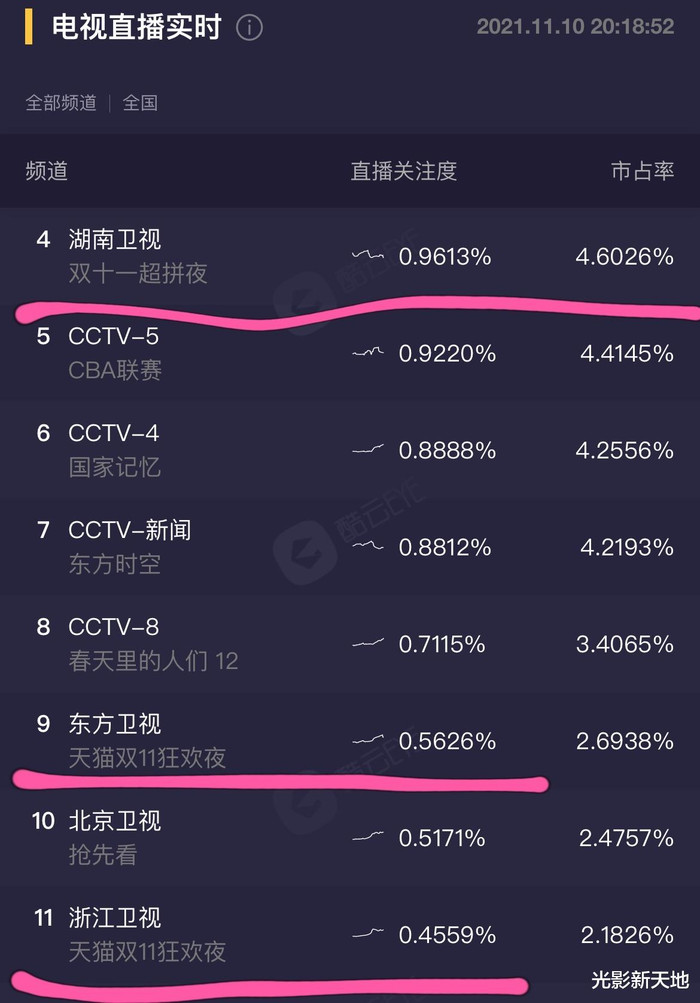Open the 北京卫视 抢先看 entry
Image resolution: width=700 pixels, height=1003 pixels.
pyautogui.click(x=350, y=837)
